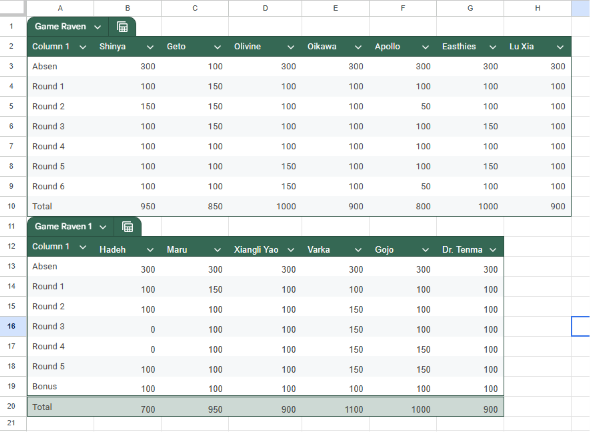The width and height of the screenshot is (590, 432).
Task: Open the Hadeh column dropdown
Action: pos(150,250)
